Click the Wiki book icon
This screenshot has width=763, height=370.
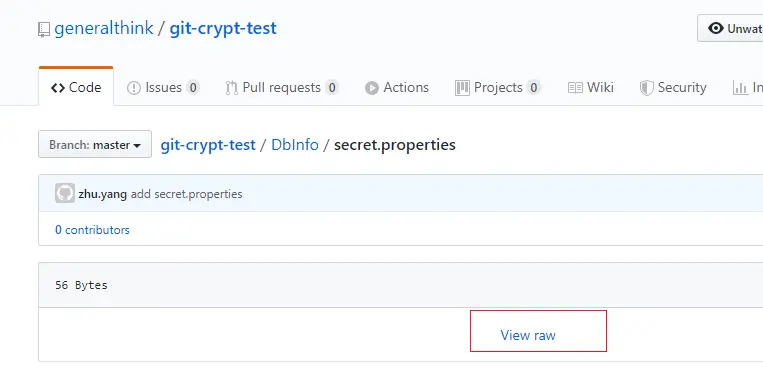point(575,88)
